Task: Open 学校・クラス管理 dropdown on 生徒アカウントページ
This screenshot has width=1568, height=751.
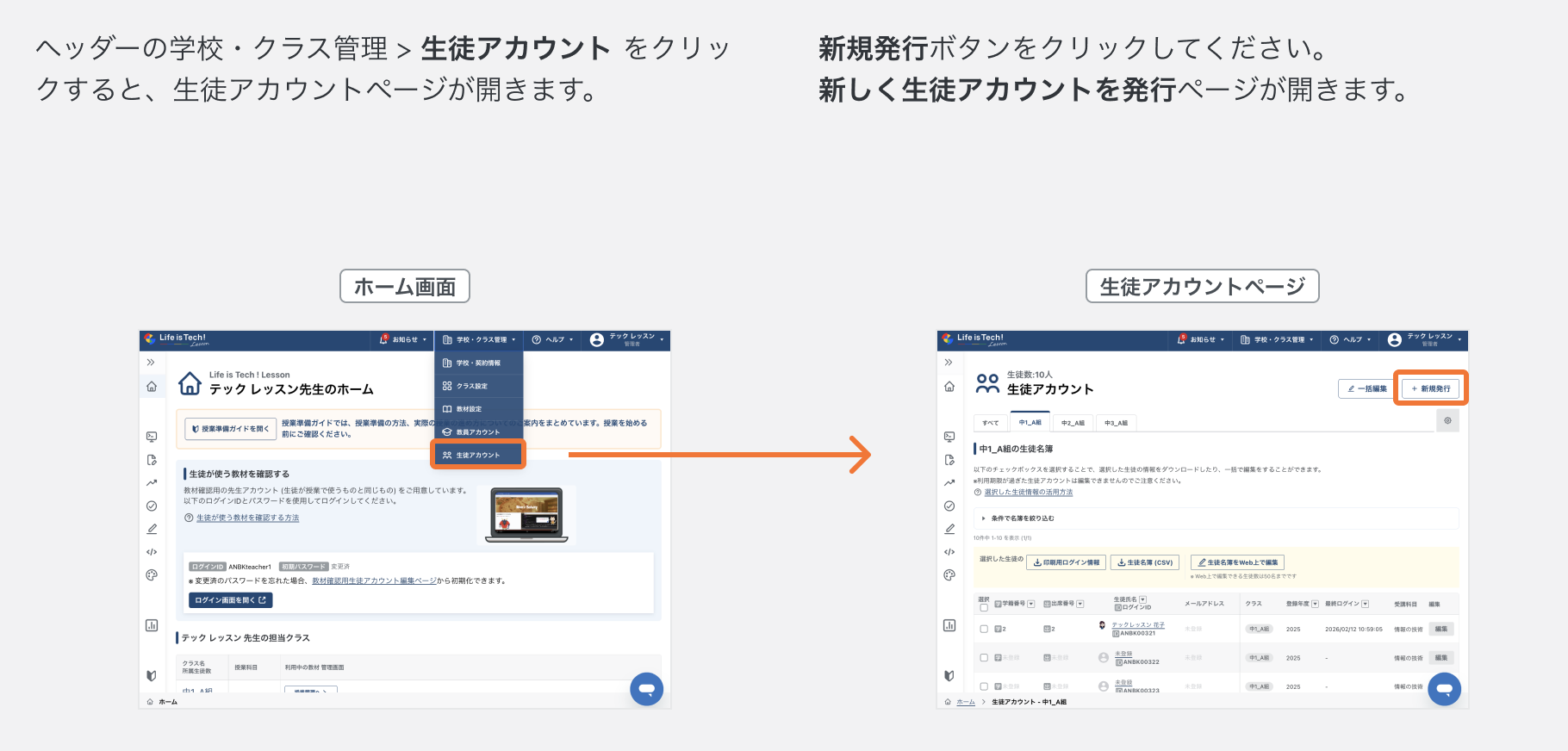Action: (x=1277, y=340)
